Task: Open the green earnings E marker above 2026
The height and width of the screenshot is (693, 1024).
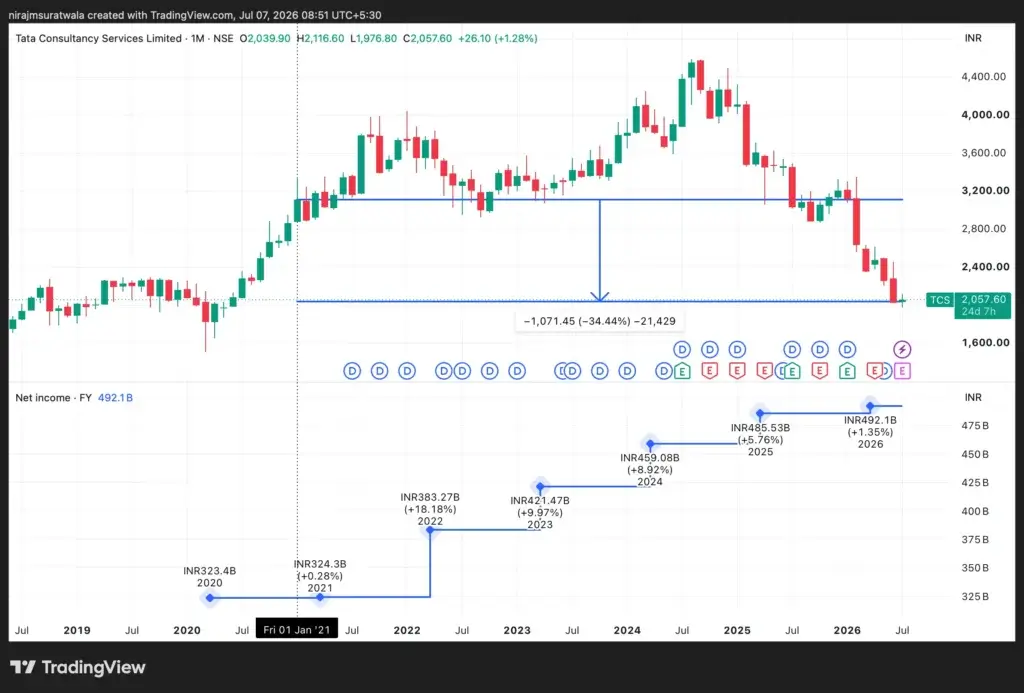Action: point(847,371)
